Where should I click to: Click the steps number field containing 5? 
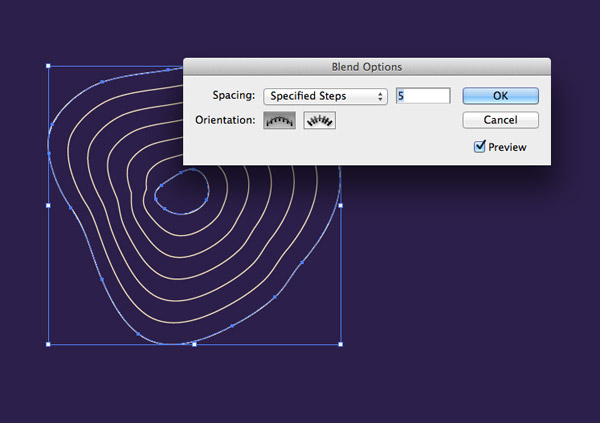tap(422, 96)
